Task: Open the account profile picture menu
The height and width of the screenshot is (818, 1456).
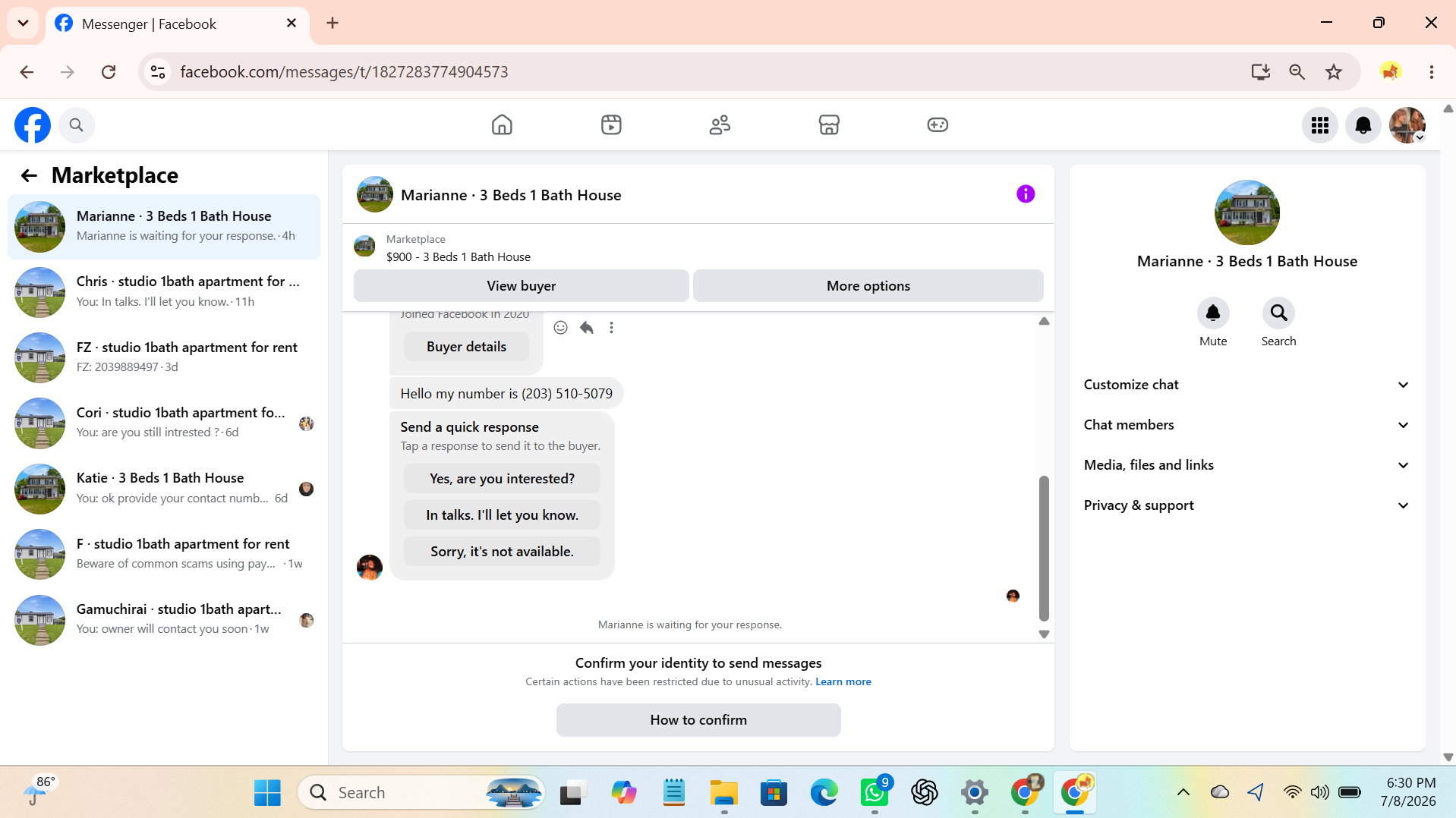Action: [x=1407, y=125]
